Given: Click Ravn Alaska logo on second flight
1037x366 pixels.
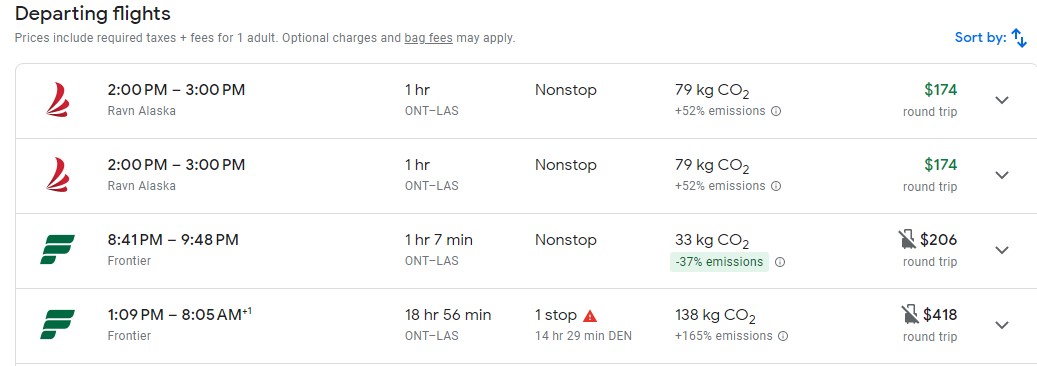Looking at the screenshot, I should coord(58,175).
